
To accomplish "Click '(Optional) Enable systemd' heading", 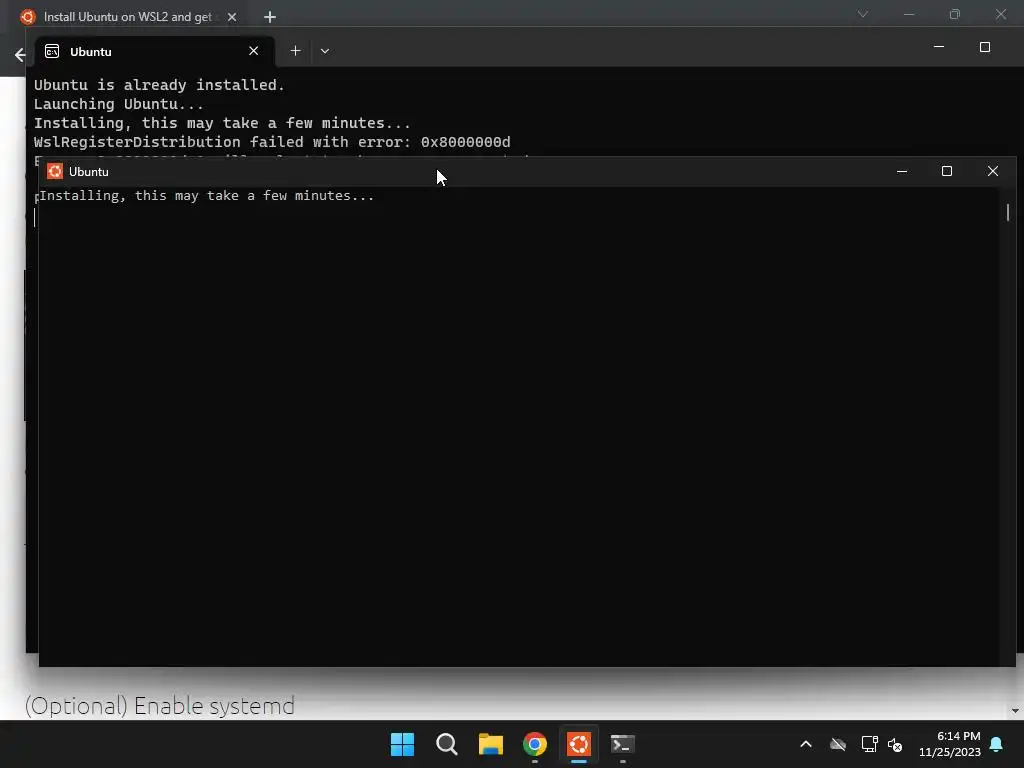I will point(160,706).
